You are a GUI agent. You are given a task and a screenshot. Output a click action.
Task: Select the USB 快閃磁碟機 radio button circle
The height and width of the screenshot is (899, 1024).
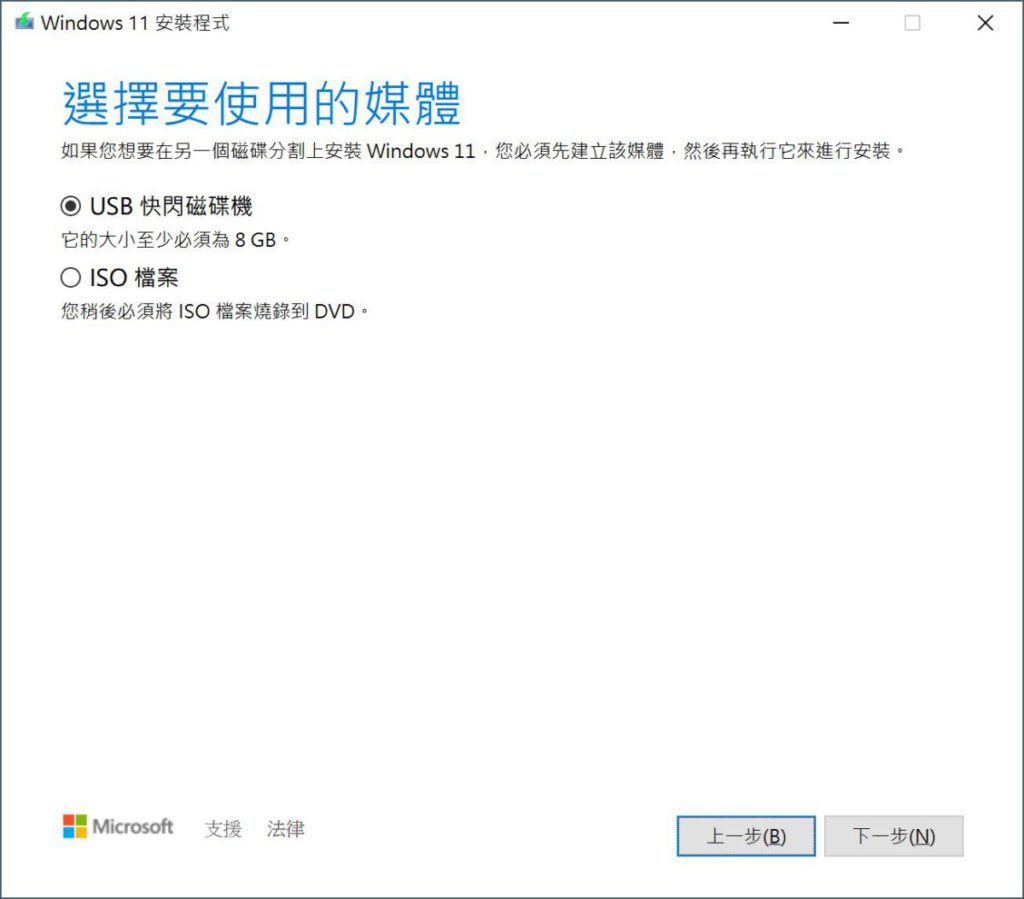[71, 206]
